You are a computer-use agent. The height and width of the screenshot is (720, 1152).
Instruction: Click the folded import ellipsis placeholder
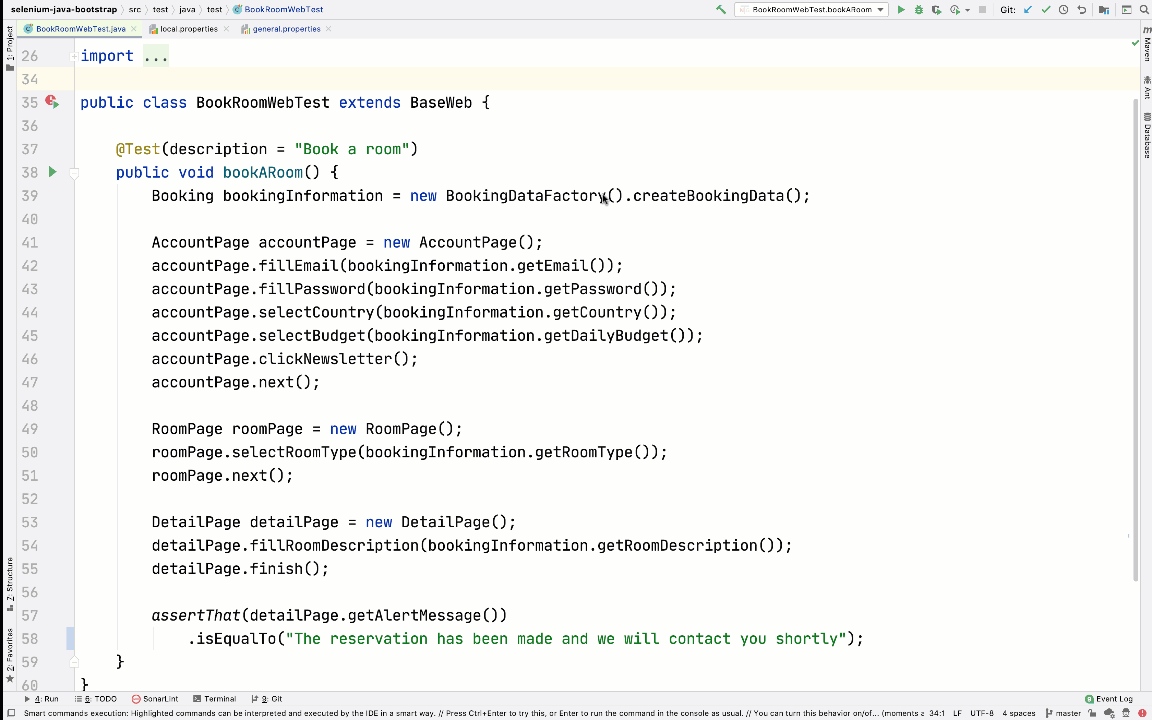[x=156, y=56]
